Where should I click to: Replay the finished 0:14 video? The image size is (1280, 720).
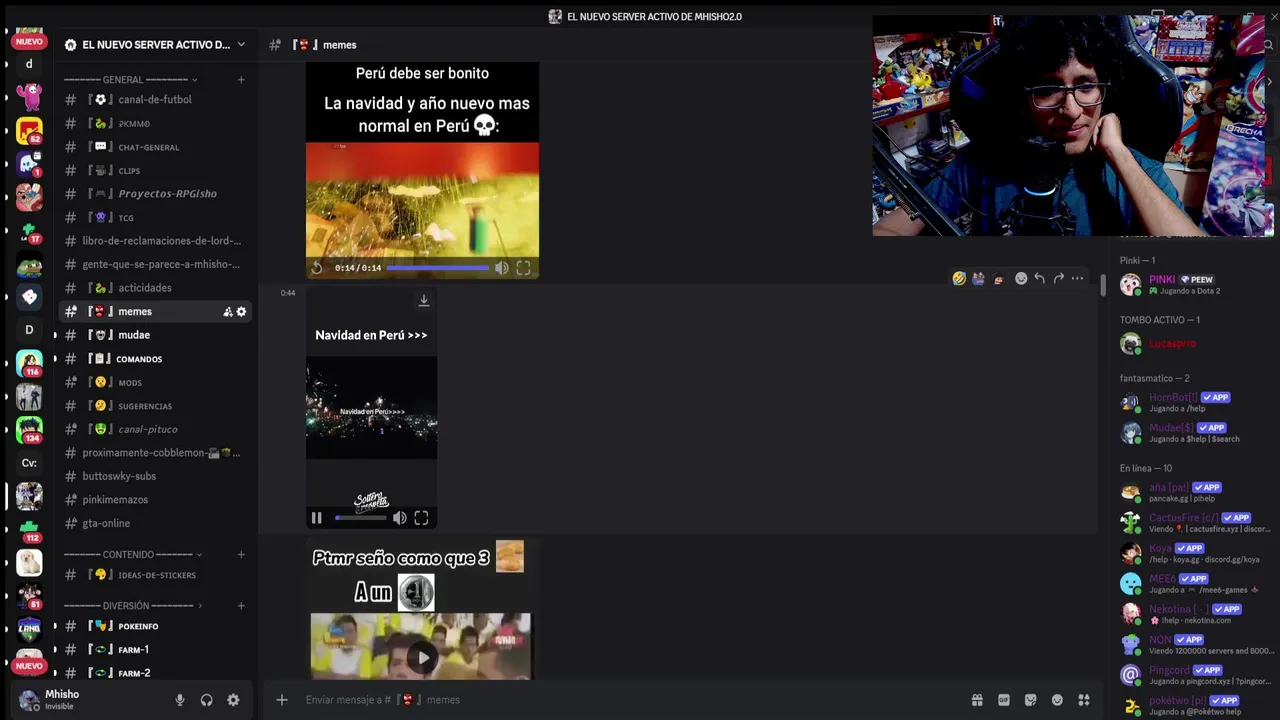tap(317, 268)
